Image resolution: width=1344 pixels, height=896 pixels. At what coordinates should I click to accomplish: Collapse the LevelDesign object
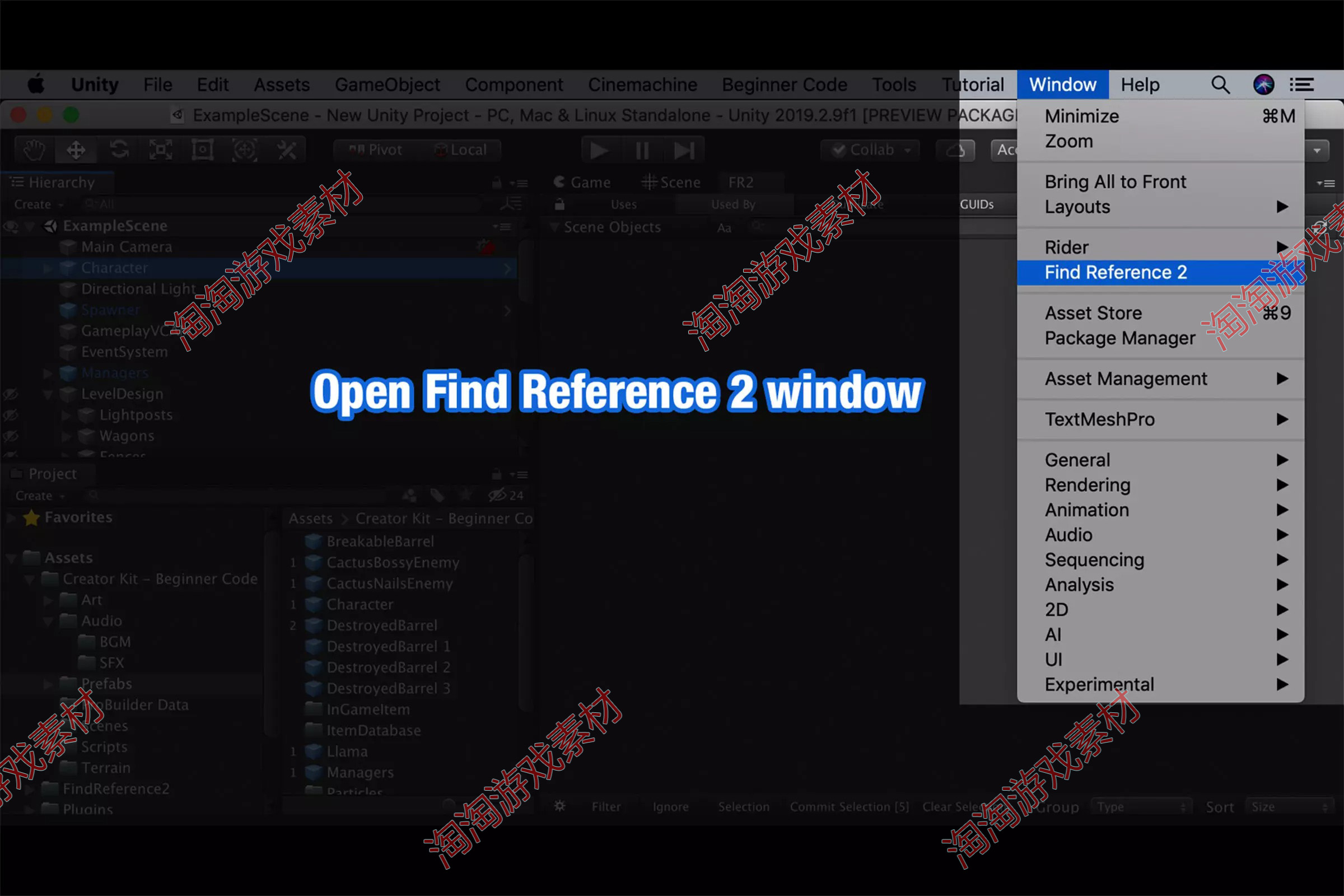click(48, 394)
